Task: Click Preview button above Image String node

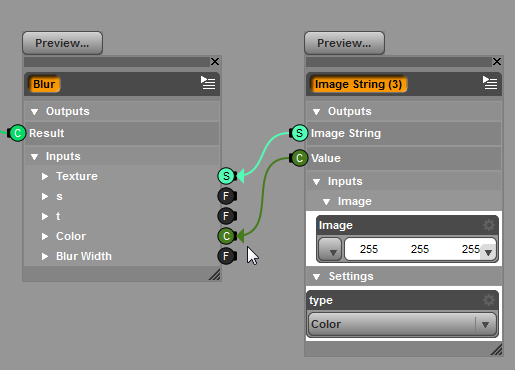Action: coord(344,43)
